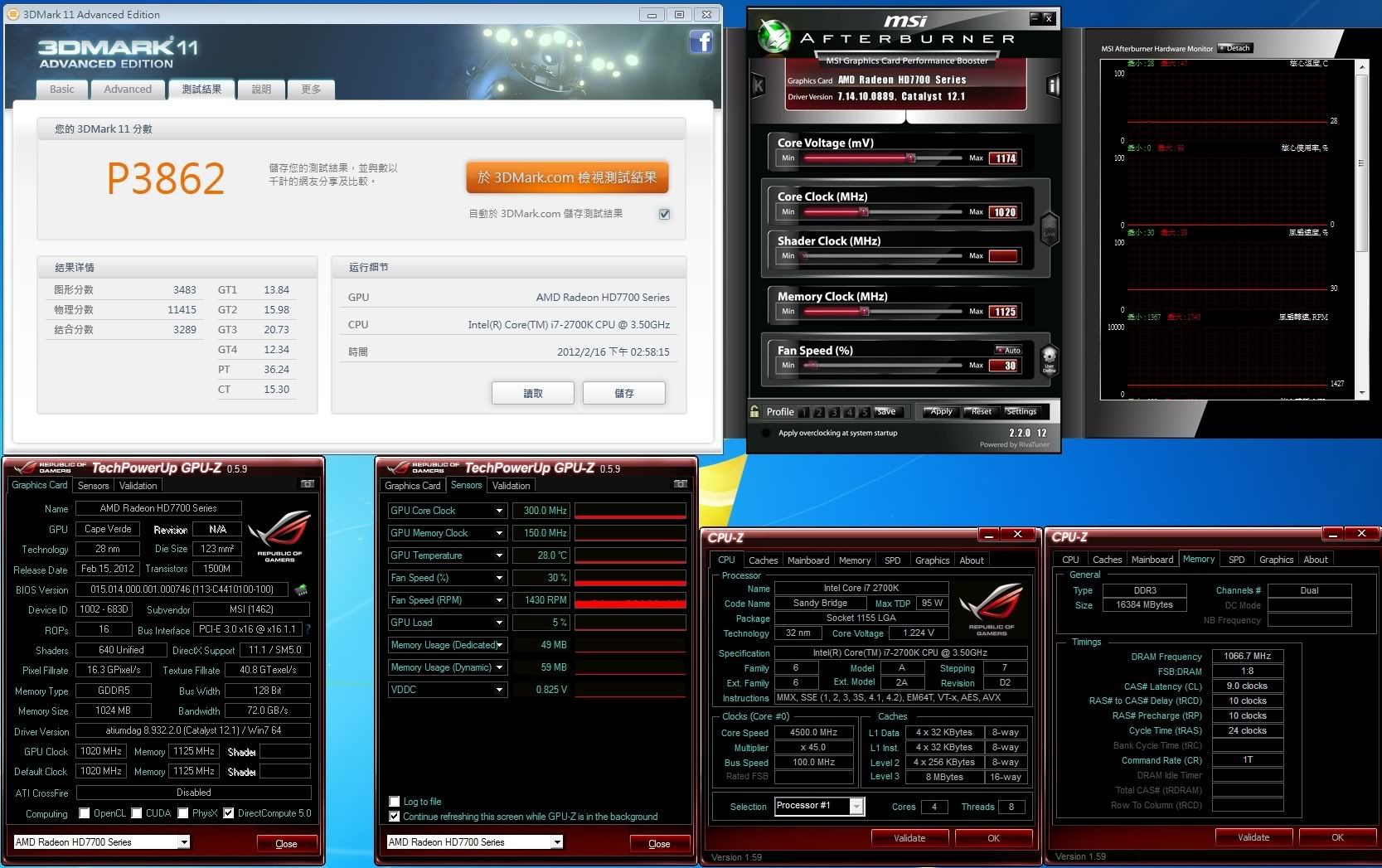Open the GPU Temperature sensor dropdown
Image resolution: width=1382 pixels, height=868 pixels.
coord(499,555)
